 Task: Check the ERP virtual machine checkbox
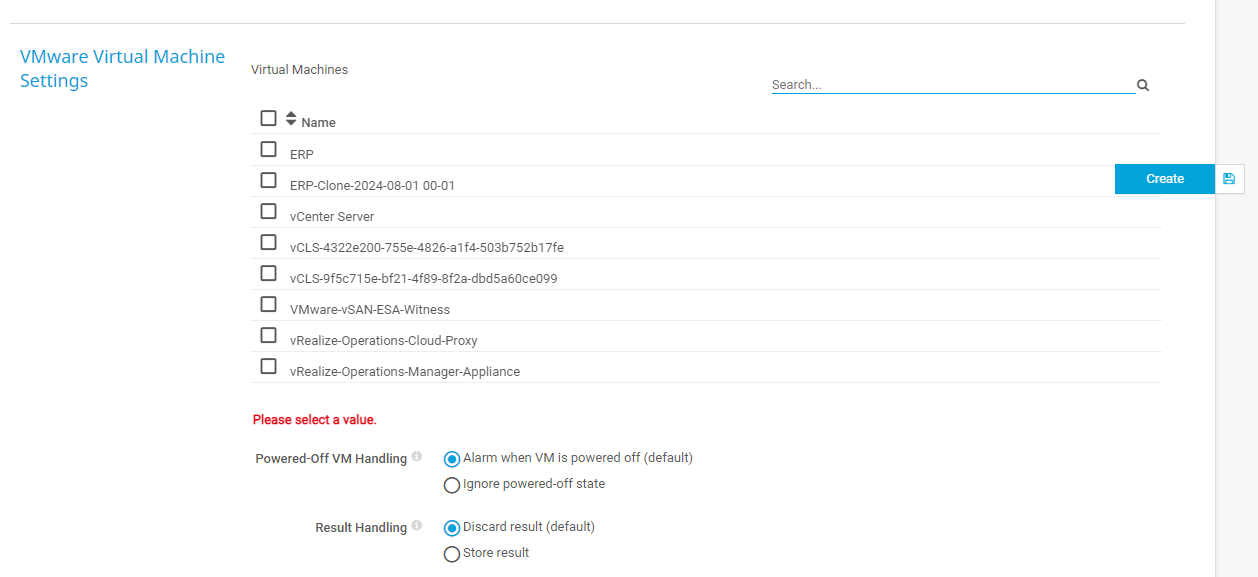pyautogui.click(x=268, y=149)
